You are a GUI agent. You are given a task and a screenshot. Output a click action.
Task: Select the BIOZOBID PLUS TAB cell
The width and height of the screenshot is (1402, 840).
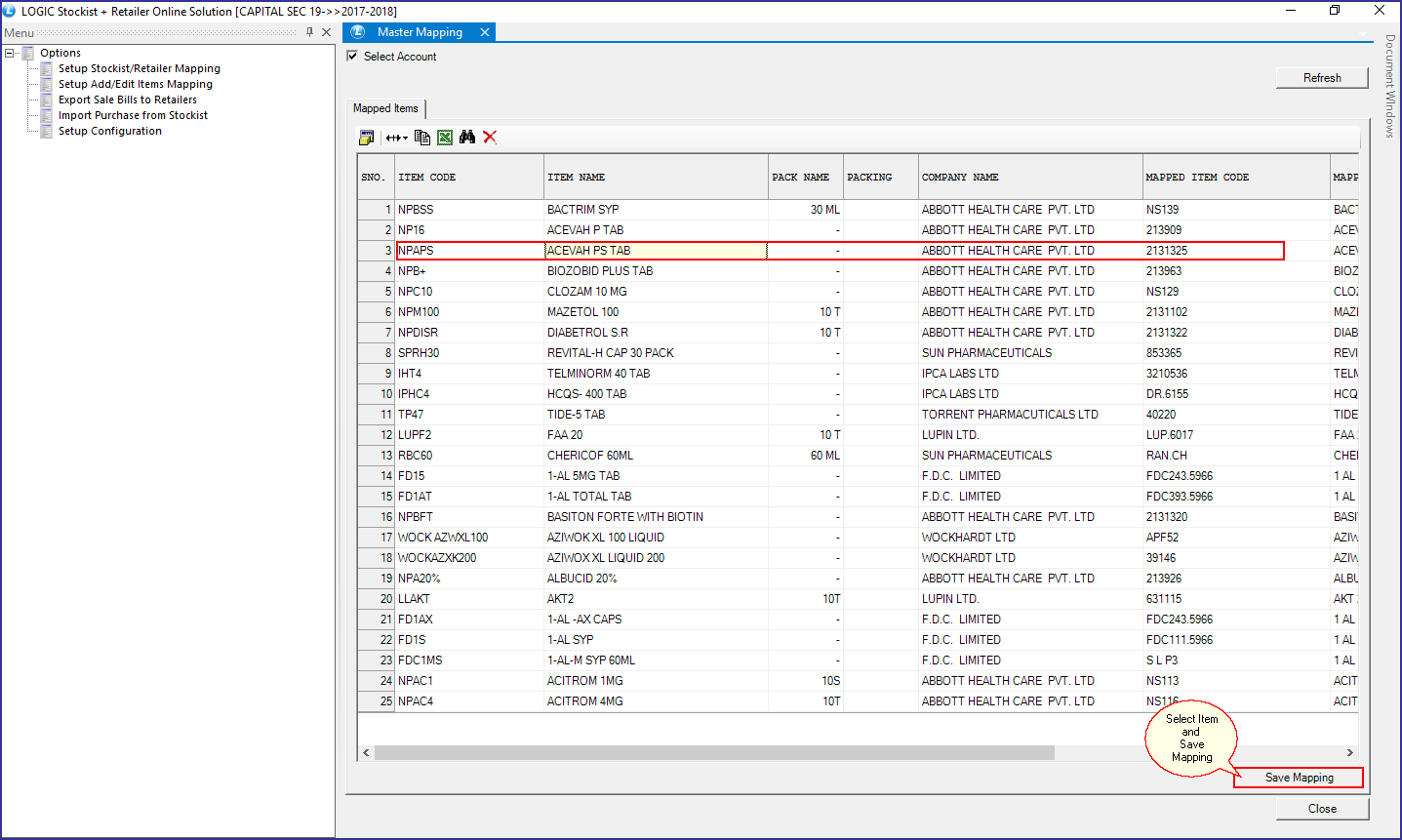[656, 271]
